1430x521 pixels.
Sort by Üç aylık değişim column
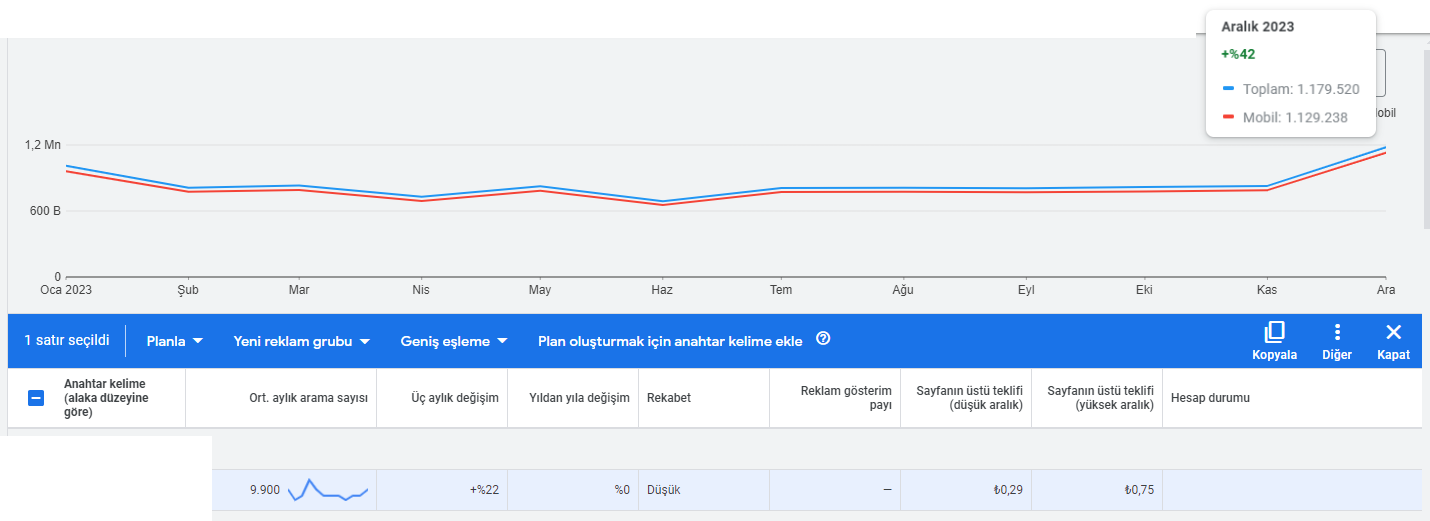point(455,398)
